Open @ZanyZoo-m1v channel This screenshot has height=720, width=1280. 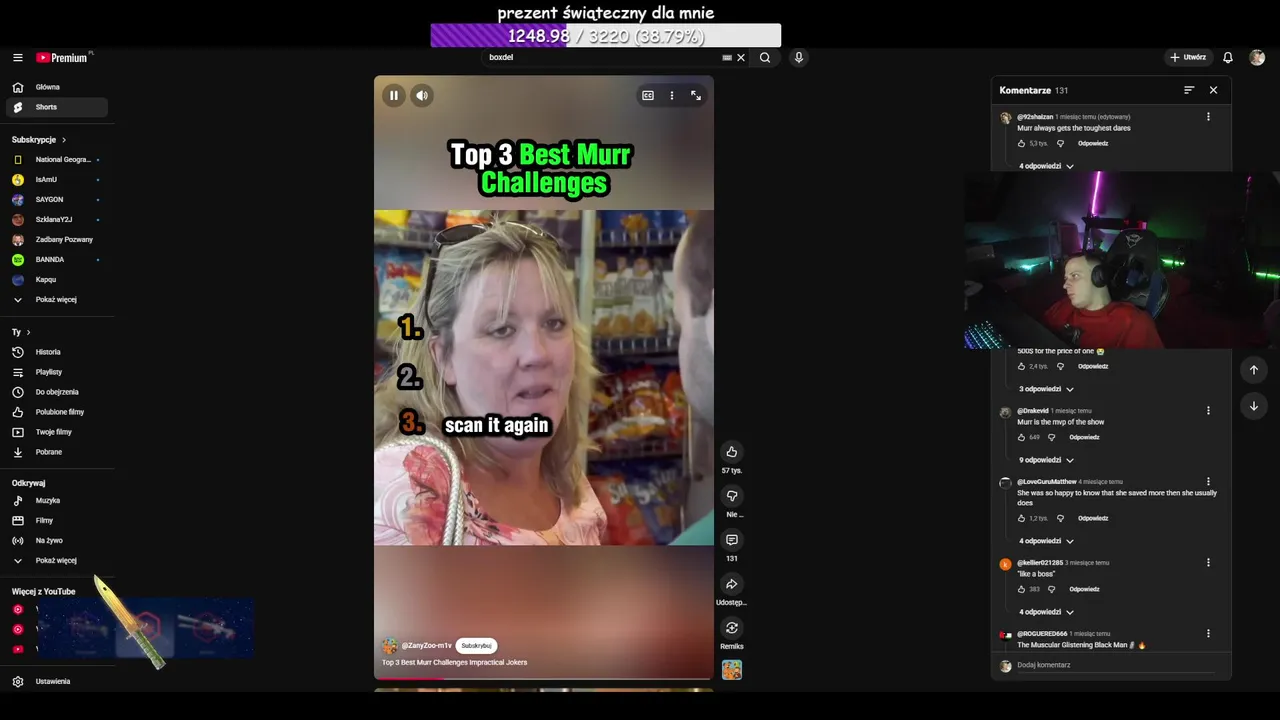pos(427,646)
